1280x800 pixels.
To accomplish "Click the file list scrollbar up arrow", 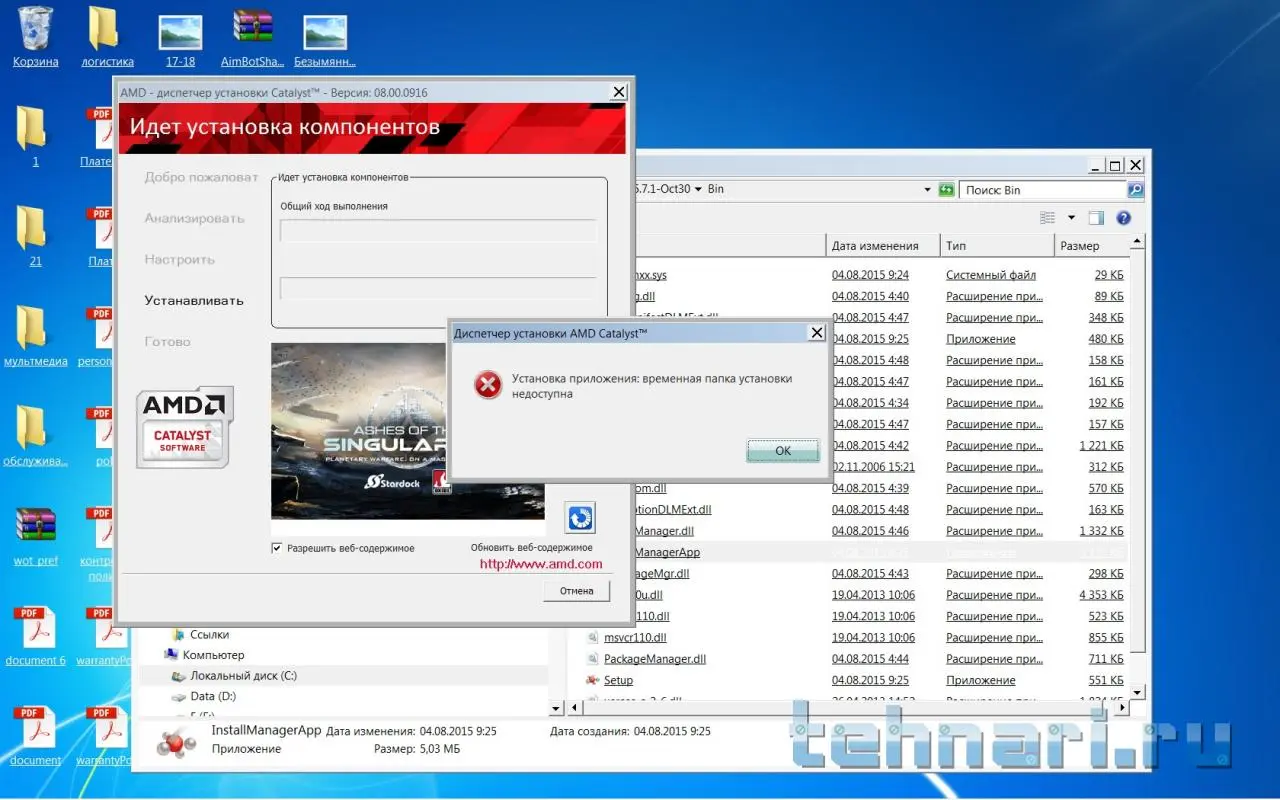I will click(x=1139, y=243).
